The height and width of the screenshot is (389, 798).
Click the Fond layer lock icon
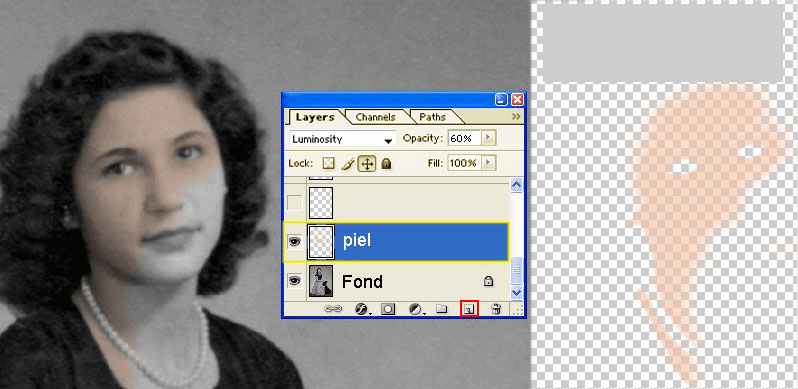(x=488, y=281)
